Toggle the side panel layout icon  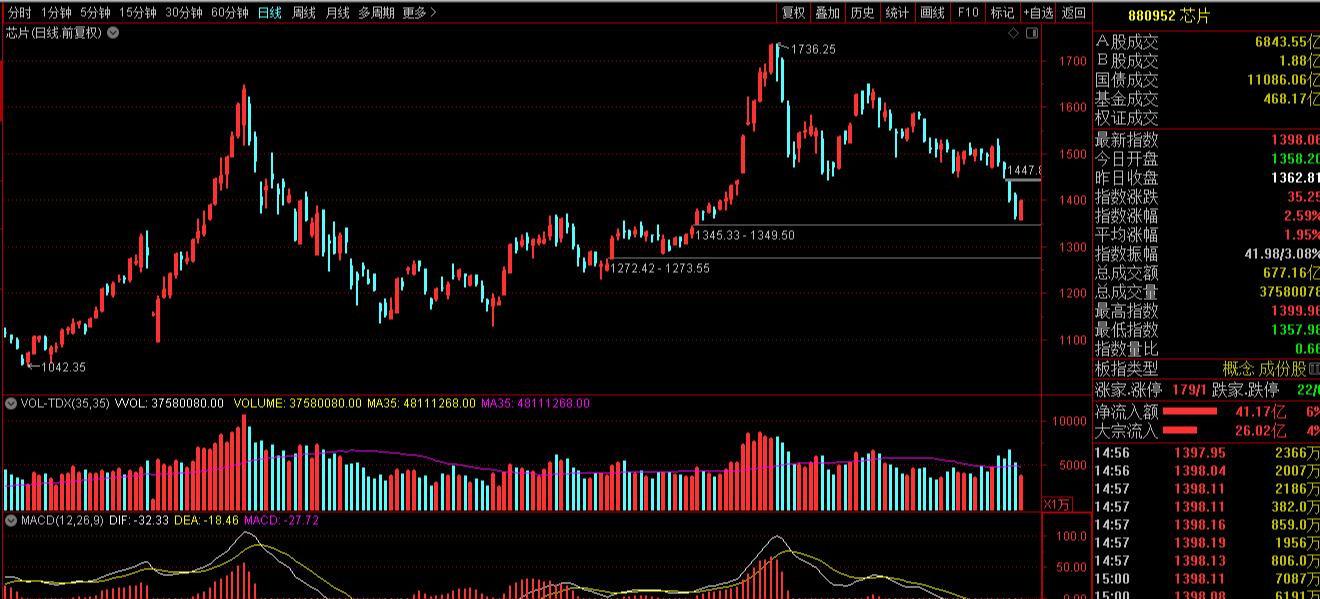pos(1033,33)
